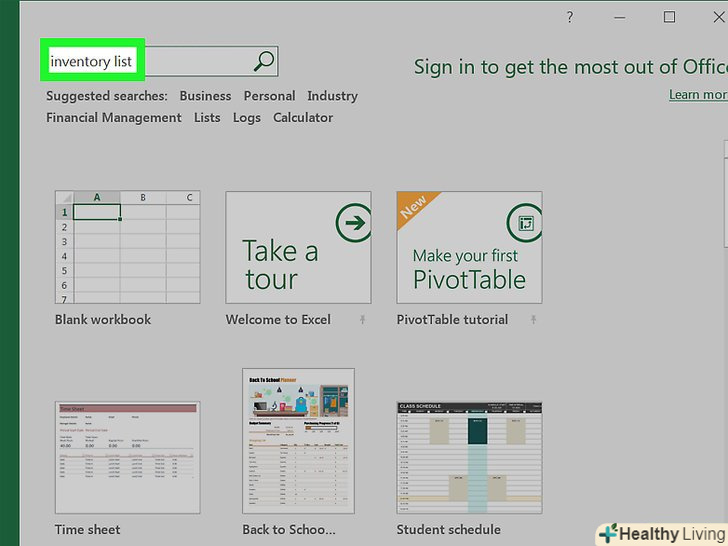The image size is (728, 546).
Task: Select the Personal suggested search
Action: pyautogui.click(x=269, y=96)
